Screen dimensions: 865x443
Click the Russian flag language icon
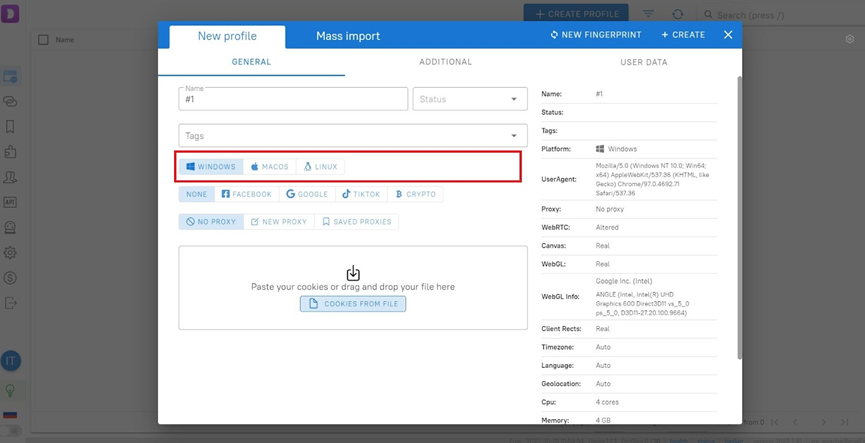pos(10,415)
